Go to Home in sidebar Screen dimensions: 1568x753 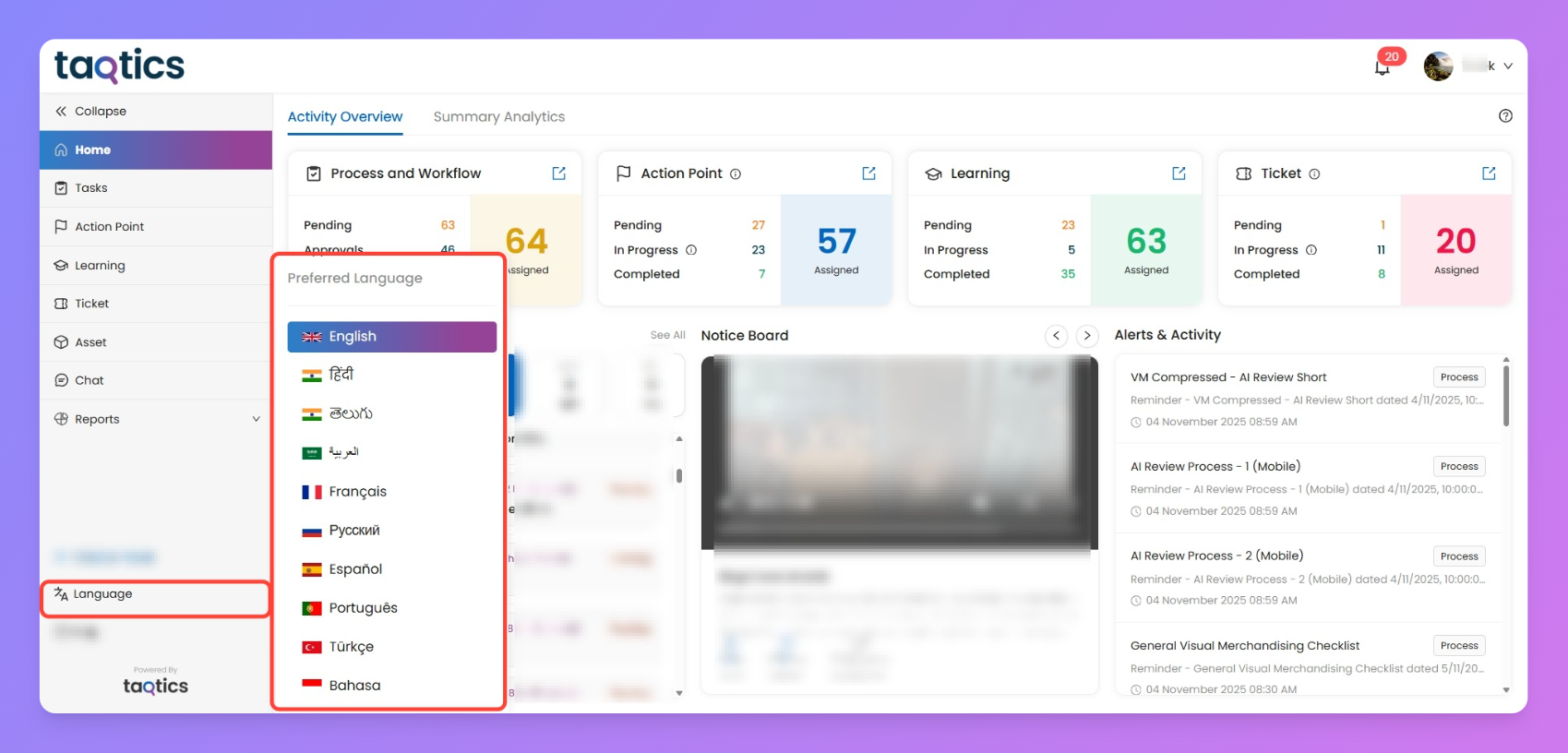[x=156, y=149]
